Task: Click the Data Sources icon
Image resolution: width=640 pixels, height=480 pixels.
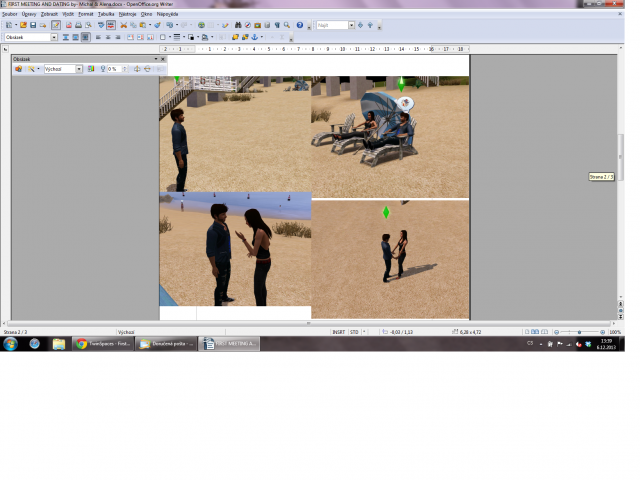Action: (267, 25)
